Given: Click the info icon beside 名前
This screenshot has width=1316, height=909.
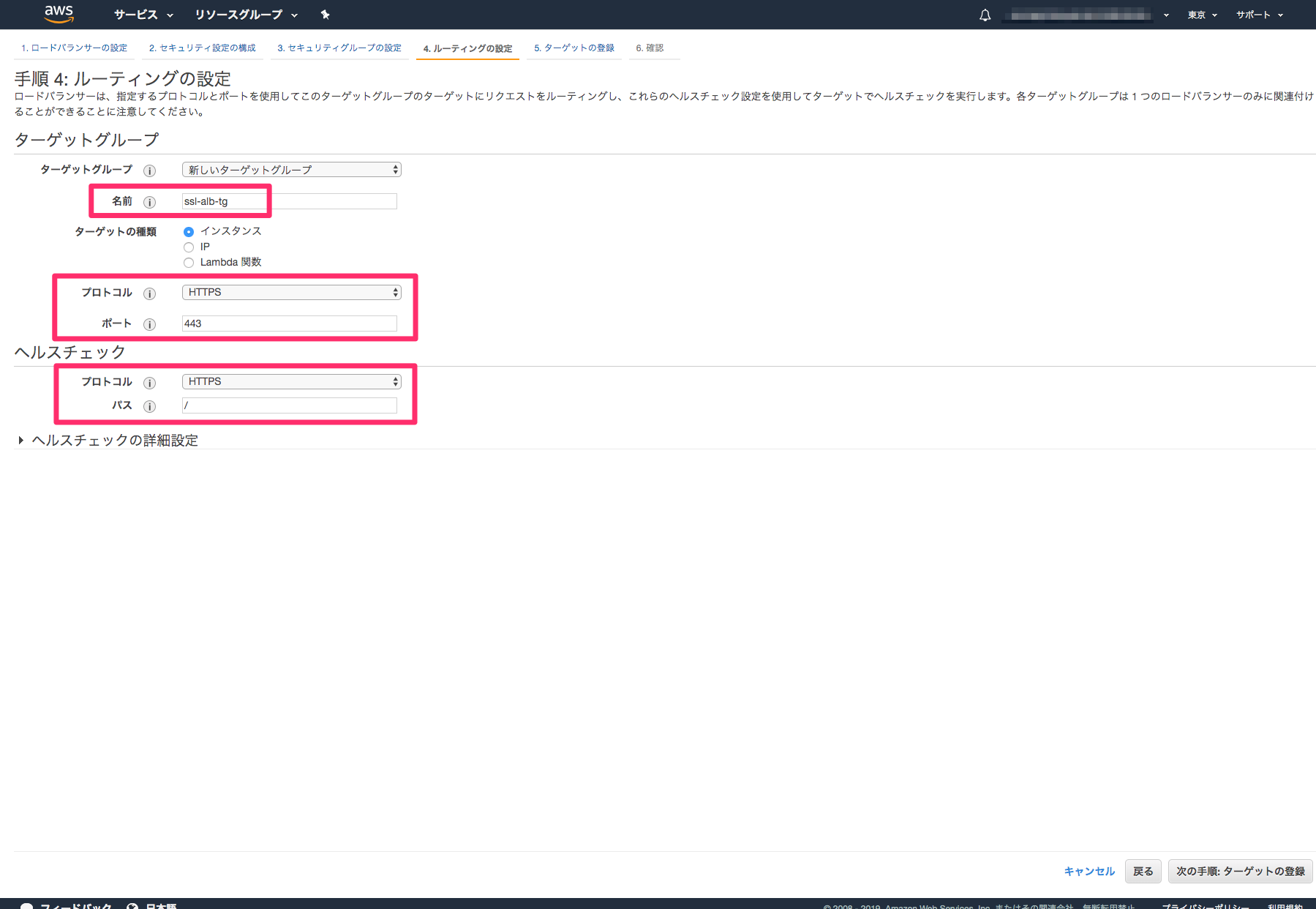Looking at the screenshot, I should [x=150, y=202].
